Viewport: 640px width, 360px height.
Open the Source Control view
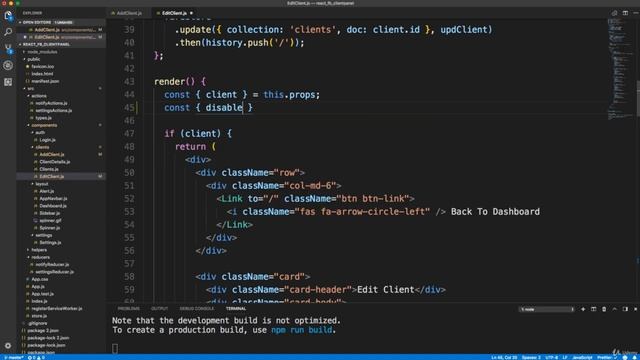click(8, 49)
